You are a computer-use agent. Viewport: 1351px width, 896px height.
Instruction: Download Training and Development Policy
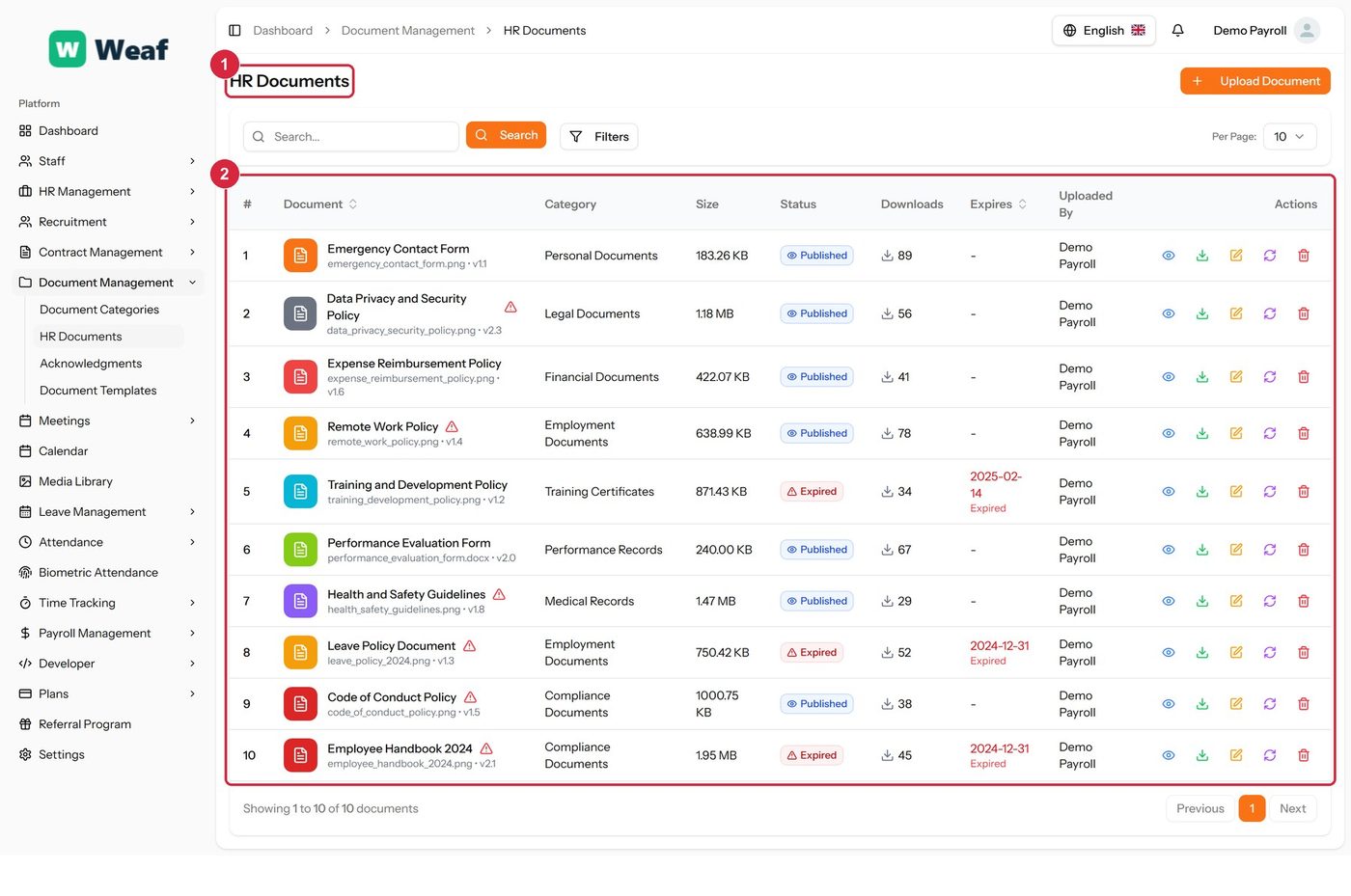[x=1202, y=492]
